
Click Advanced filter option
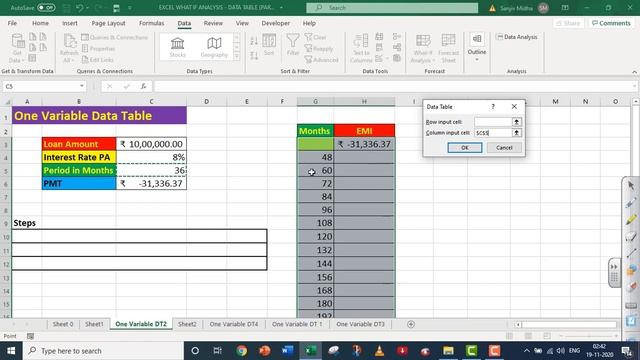point(322,60)
